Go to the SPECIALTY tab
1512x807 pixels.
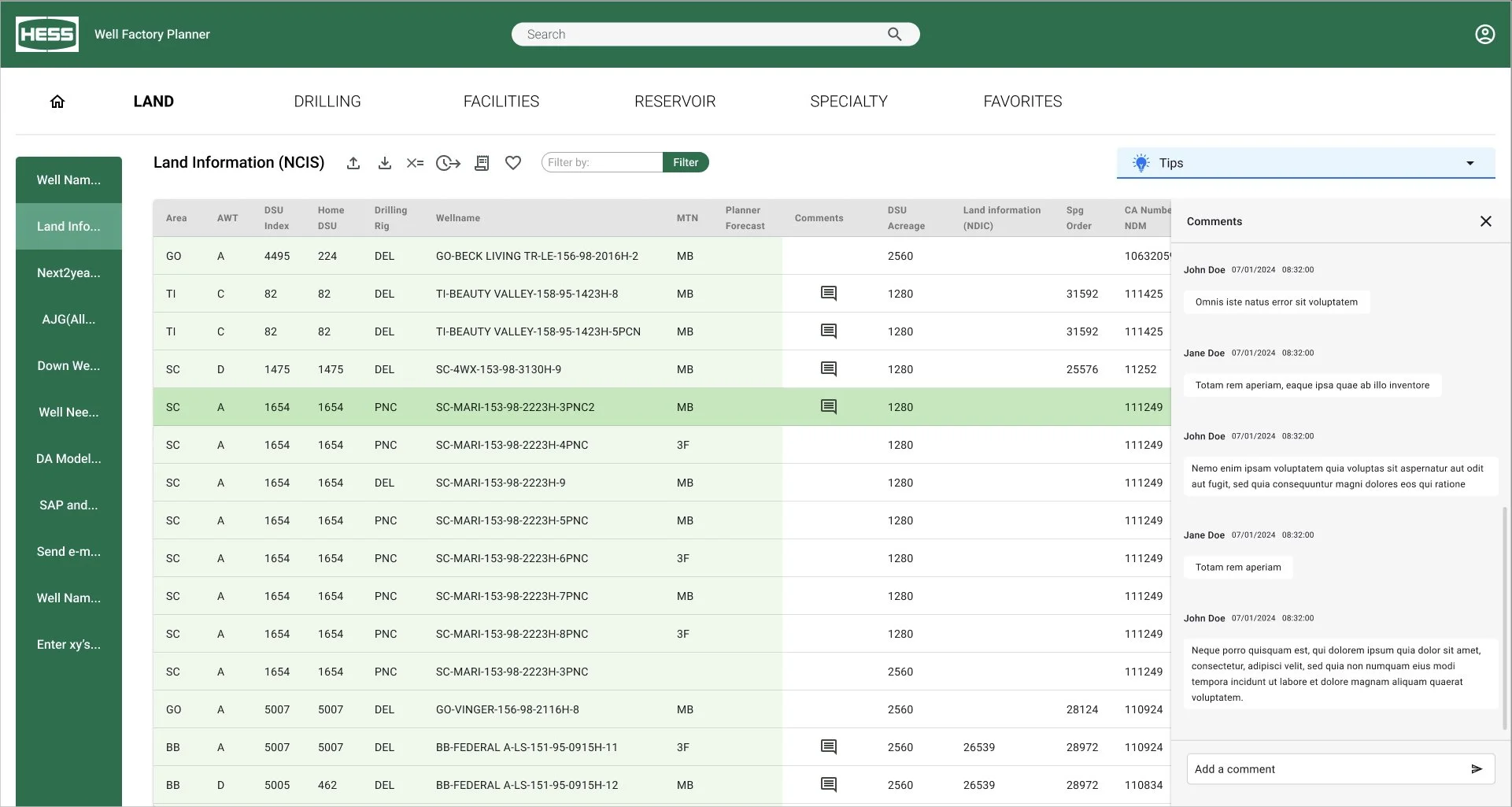848,102
